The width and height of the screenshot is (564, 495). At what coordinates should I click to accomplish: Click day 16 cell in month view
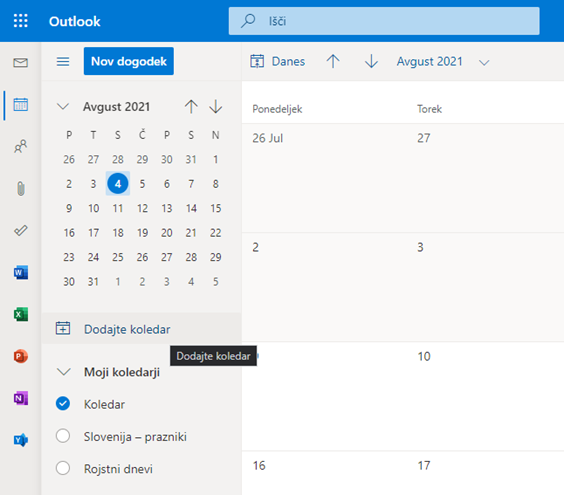pos(324,473)
